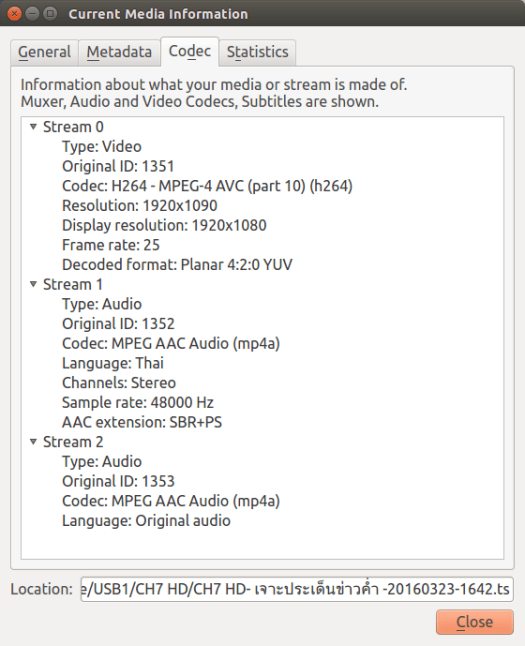Open the Metadata tab
The height and width of the screenshot is (646, 525).
tap(119, 52)
